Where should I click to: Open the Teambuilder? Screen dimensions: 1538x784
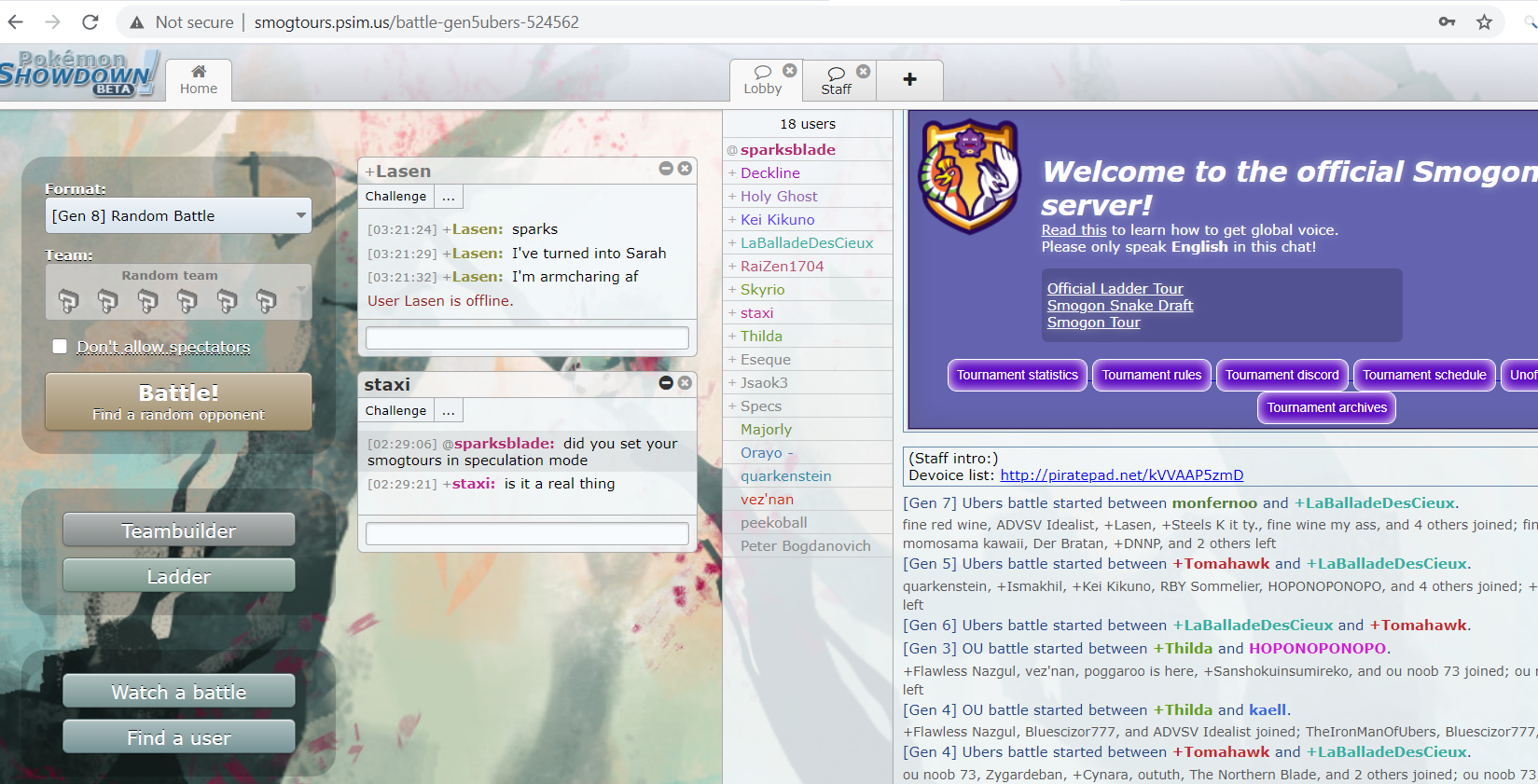coord(178,530)
